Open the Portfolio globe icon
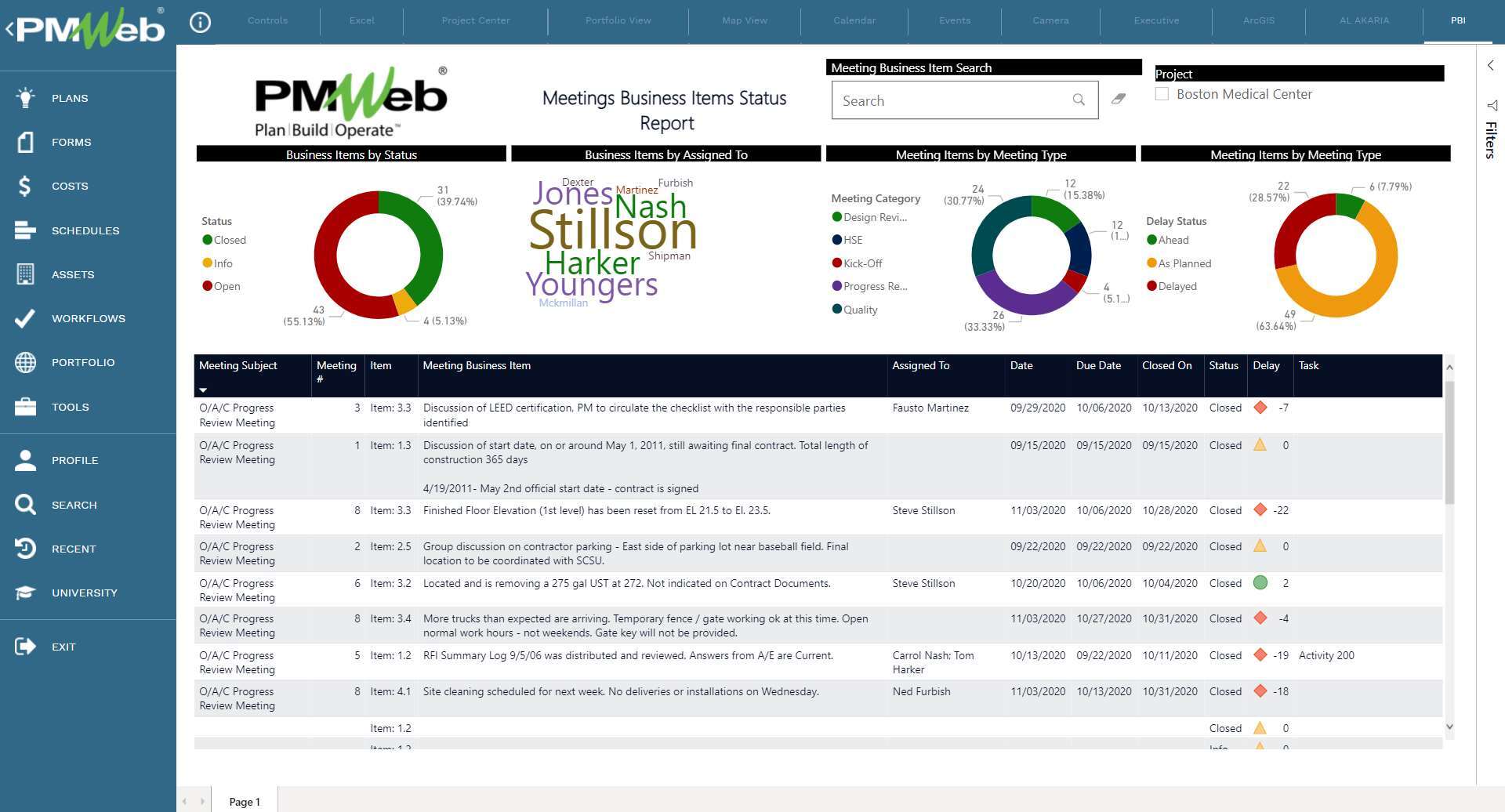The width and height of the screenshot is (1505, 812). 25,362
